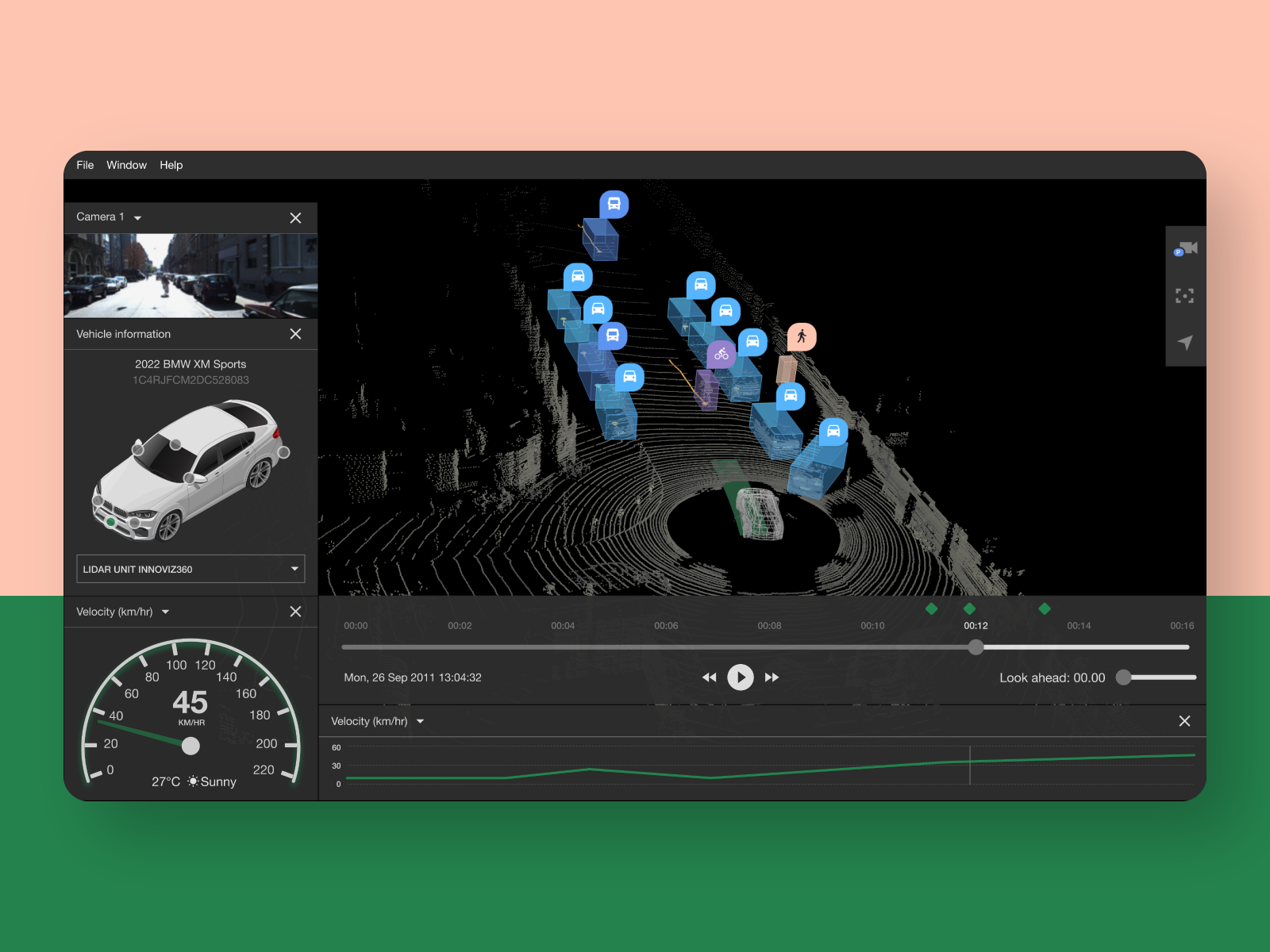Open the File menu
Screen dimensions: 1270x952
(85, 165)
